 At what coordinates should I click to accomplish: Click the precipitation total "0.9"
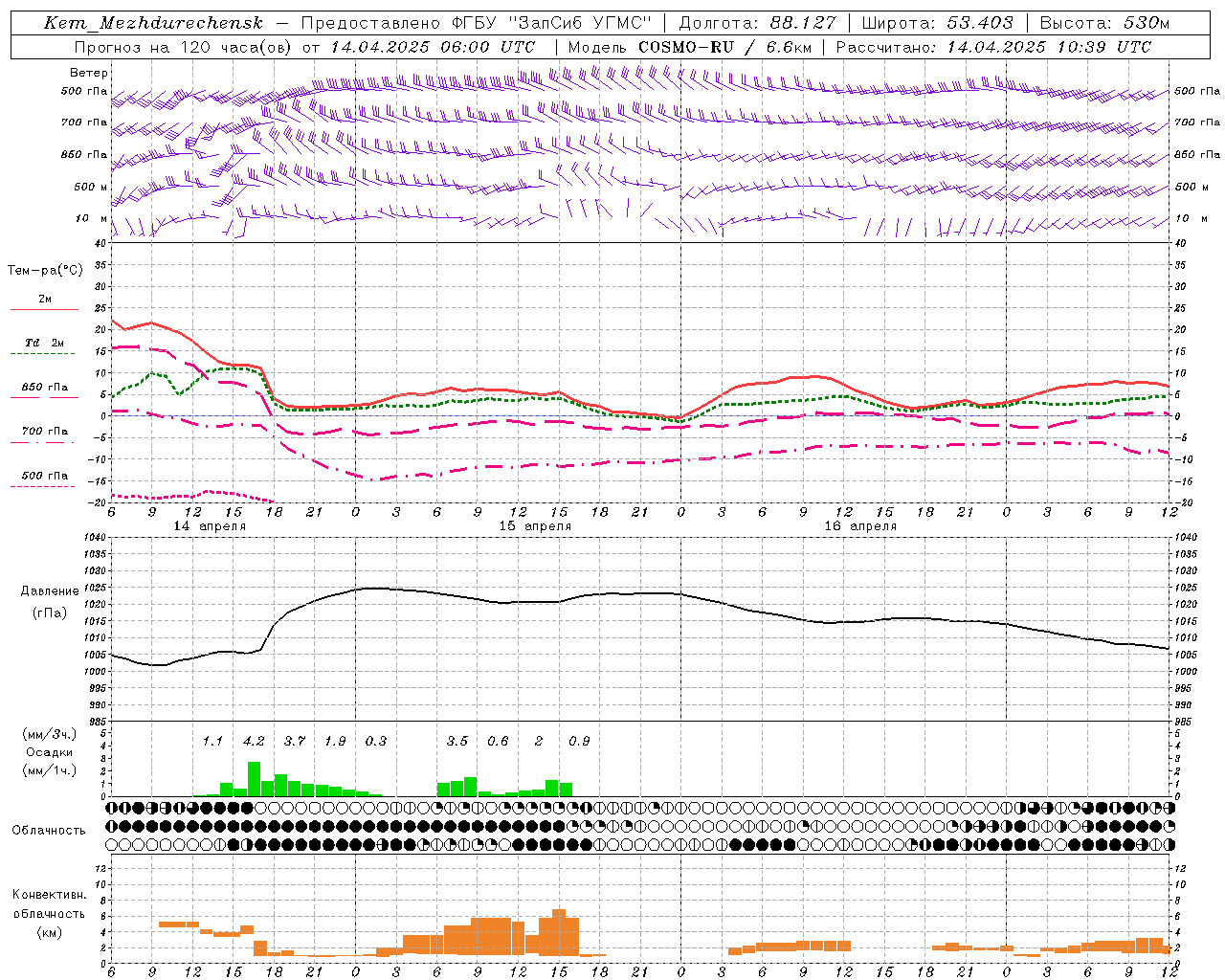click(579, 741)
